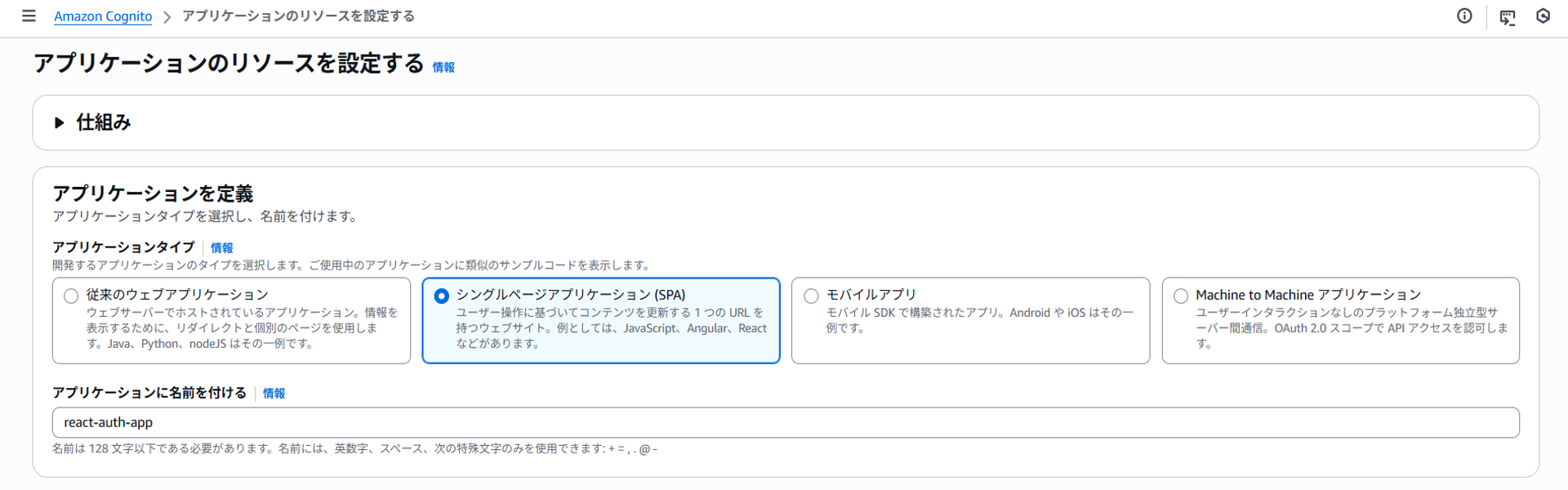Open the hexagon settings icon

point(1543,16)
